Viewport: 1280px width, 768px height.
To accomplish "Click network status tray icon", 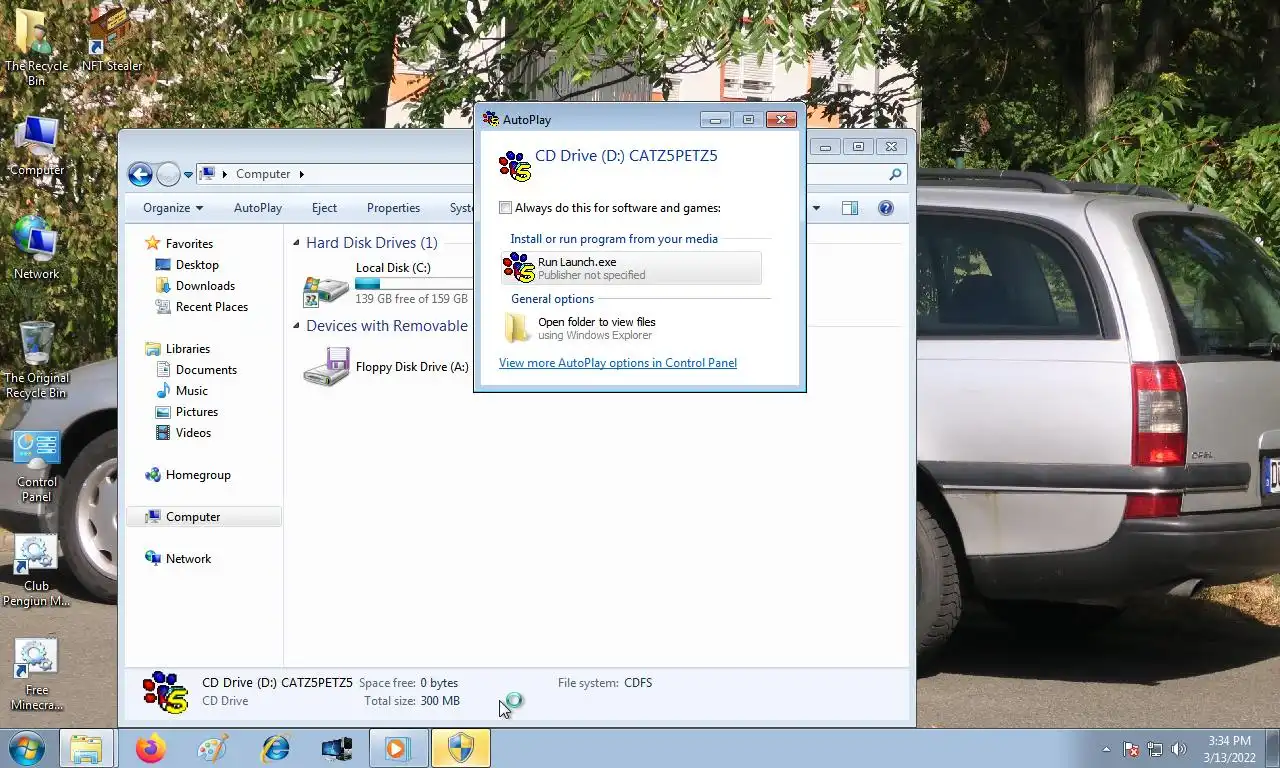I will click(x=1155, y=749).
